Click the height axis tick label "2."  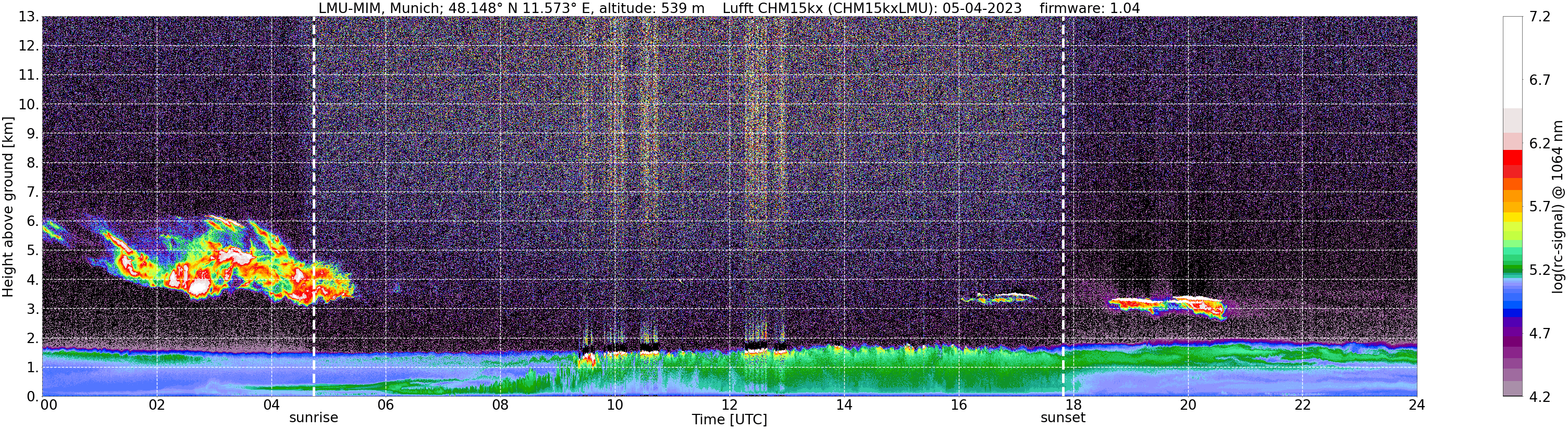(x=33, y=338)
